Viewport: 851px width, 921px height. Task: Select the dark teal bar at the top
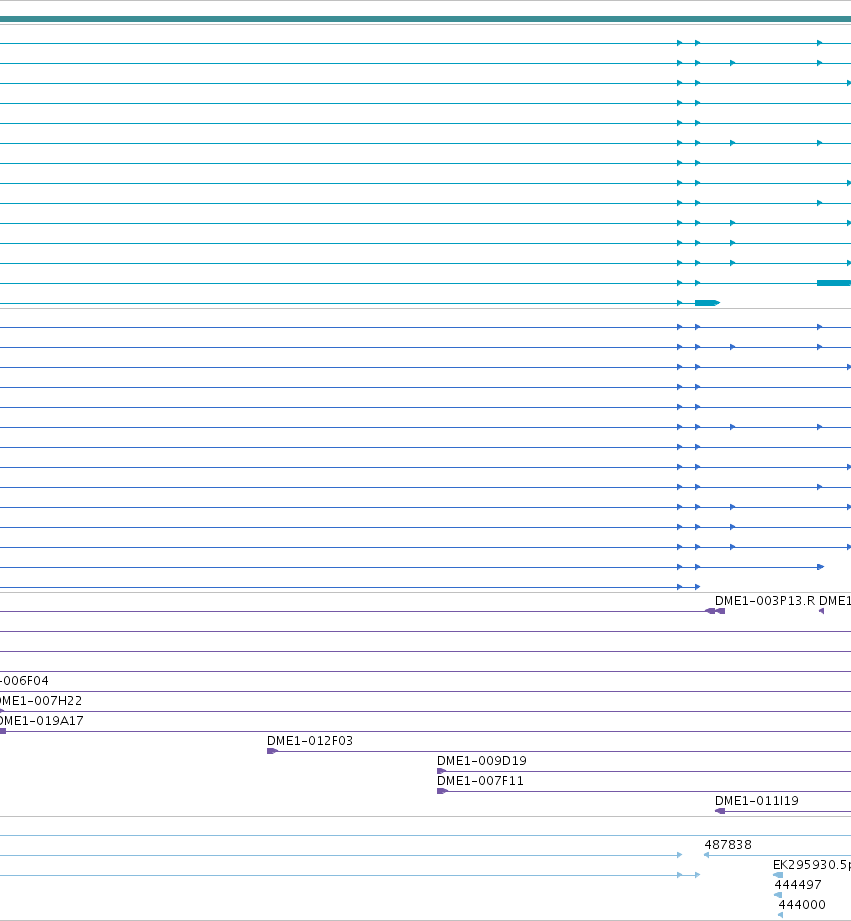[425, 19]
